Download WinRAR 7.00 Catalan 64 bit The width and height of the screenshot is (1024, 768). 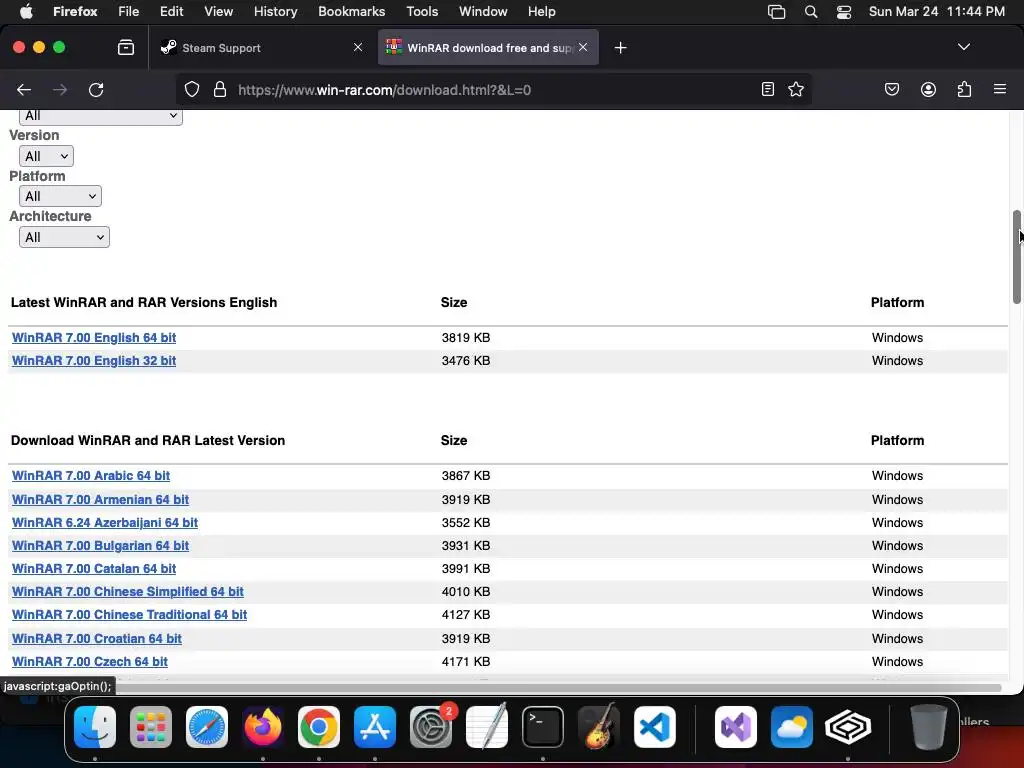[x=94, y=568]
